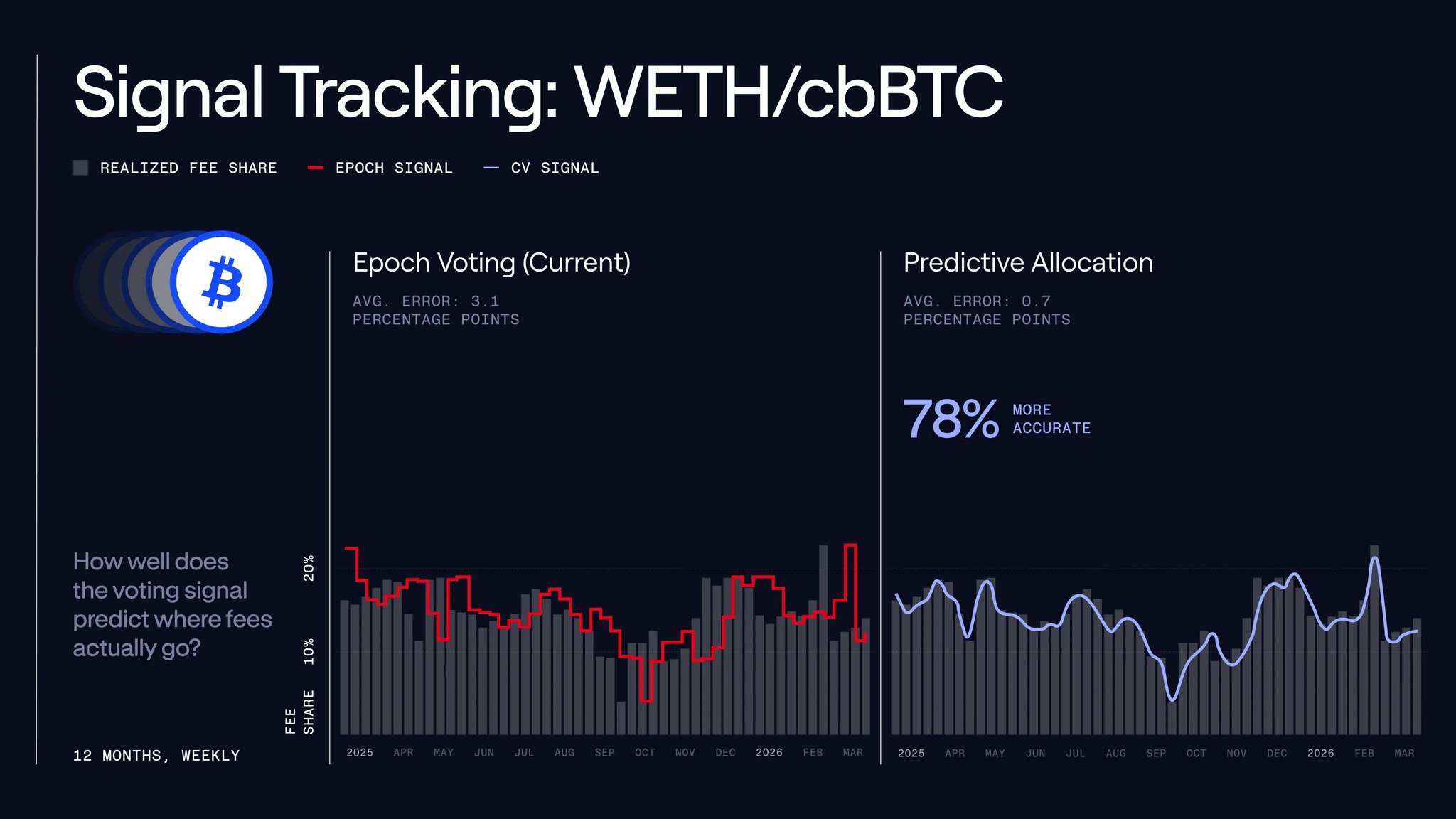Select OCT on the Predictive Allocation timeline

click(x=1196, y=753)
